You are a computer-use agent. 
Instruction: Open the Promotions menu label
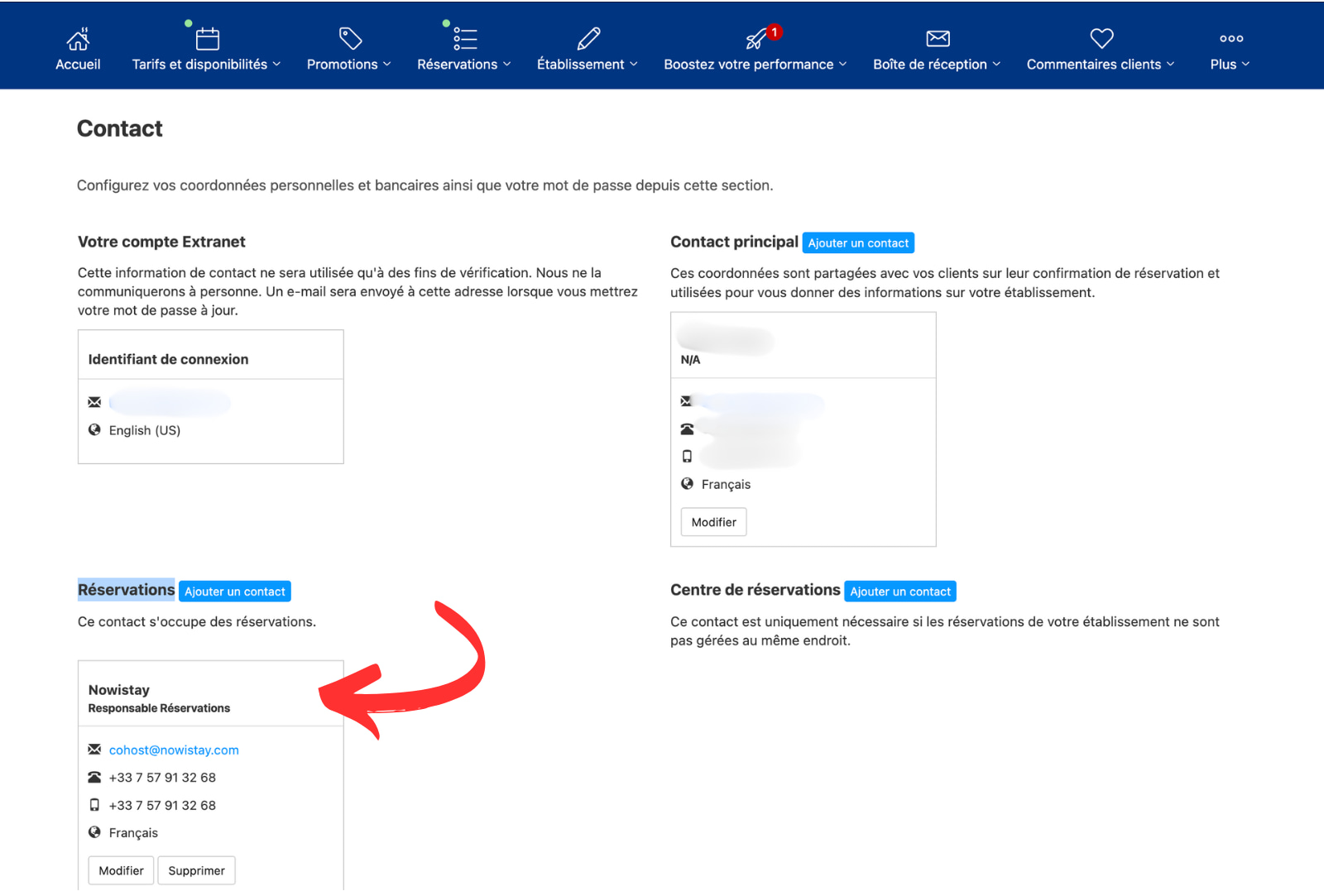pyautogui.click(x=342, y=65)
